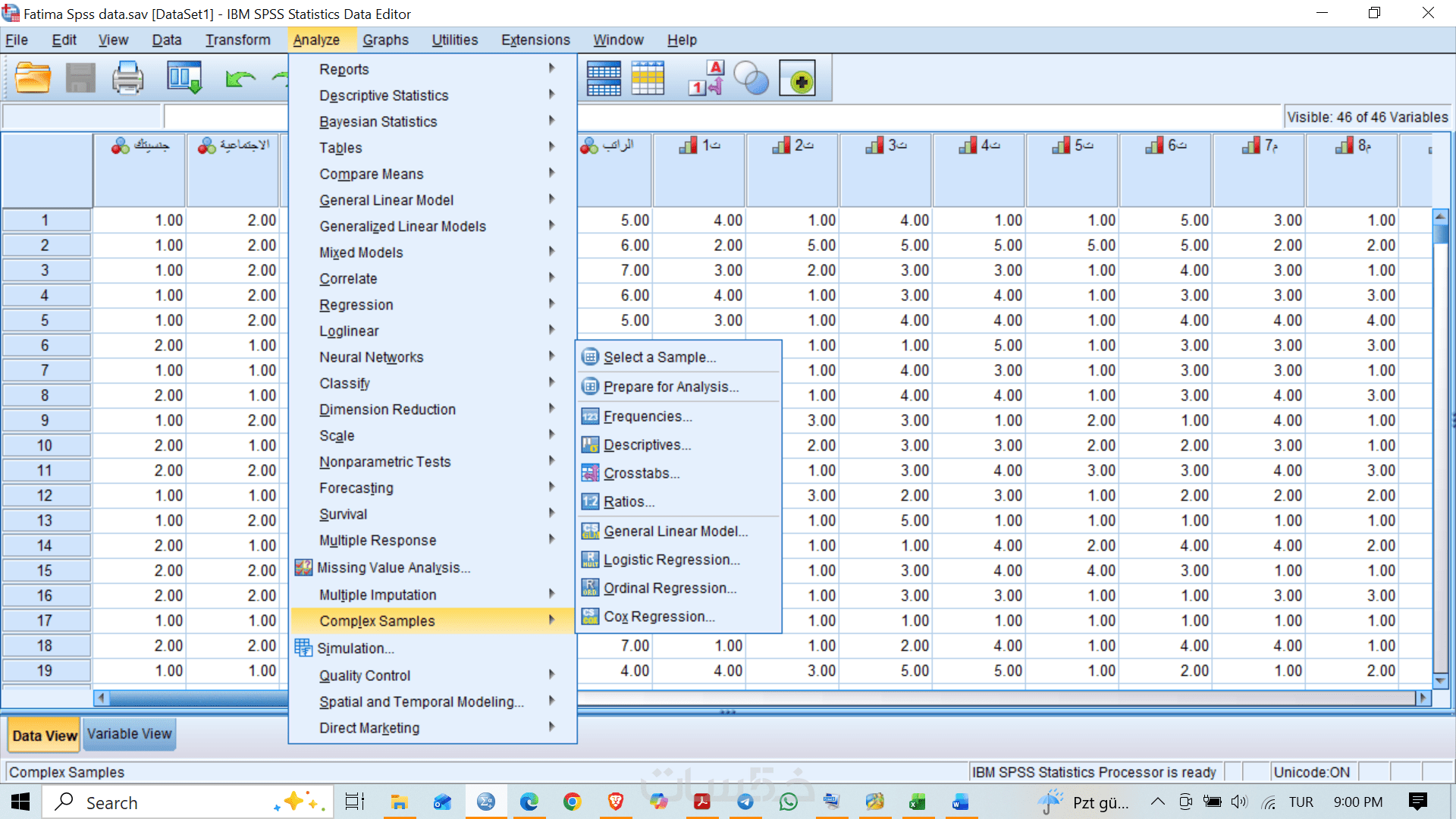Click the Use Variable Sets circles icon
The height and width of the screenshot is (819, 1456).
click(x=752, y=78)
